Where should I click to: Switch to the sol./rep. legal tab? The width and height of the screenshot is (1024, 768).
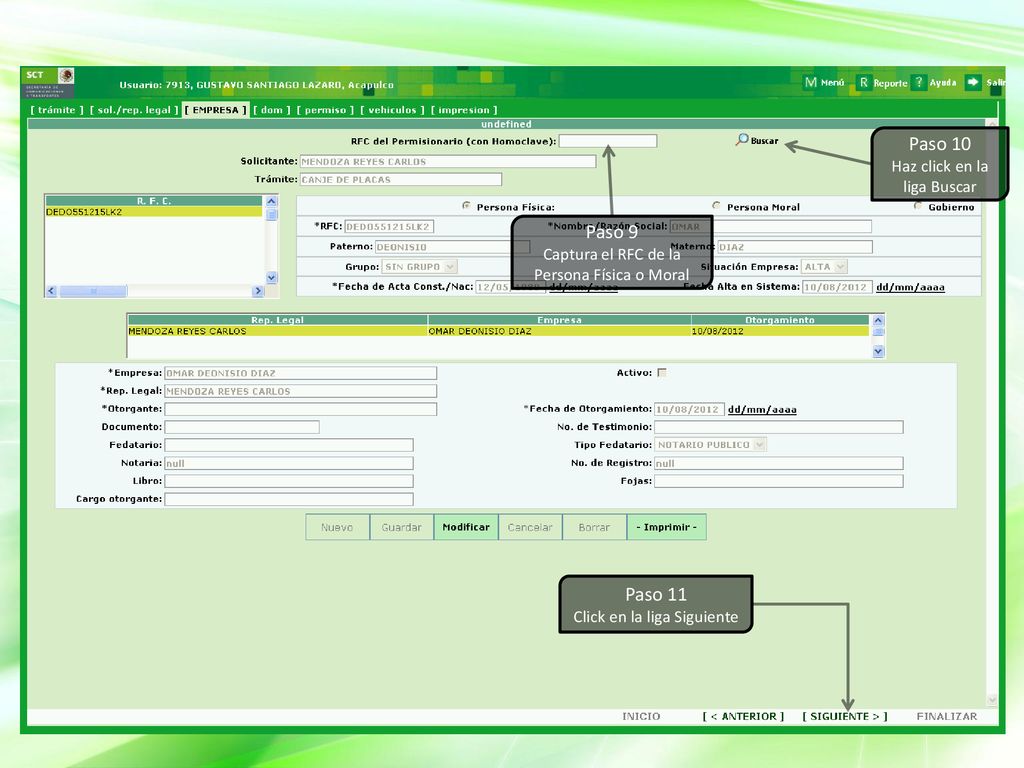click(x=134, y=110)
